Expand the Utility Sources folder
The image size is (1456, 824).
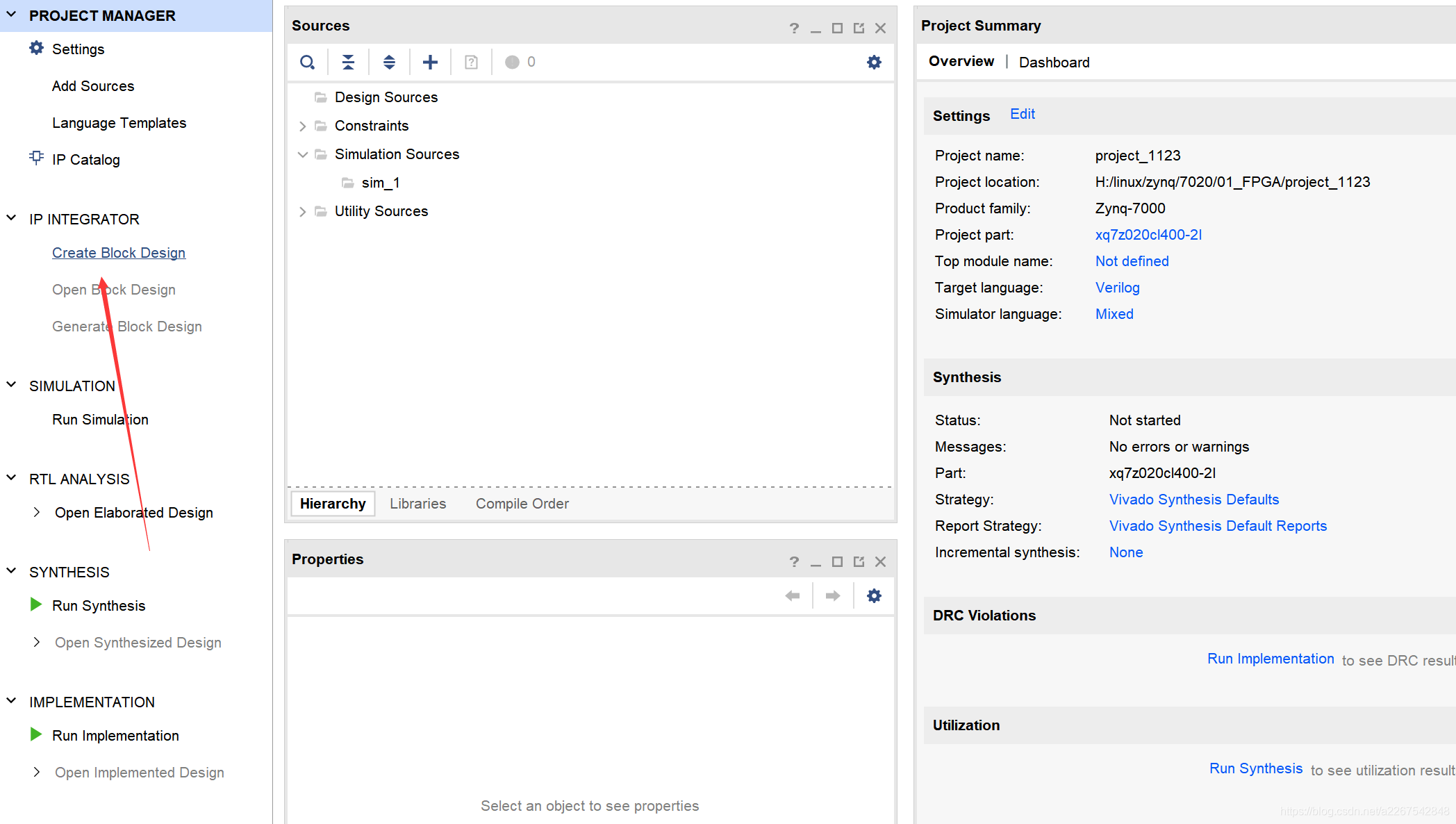303,212
